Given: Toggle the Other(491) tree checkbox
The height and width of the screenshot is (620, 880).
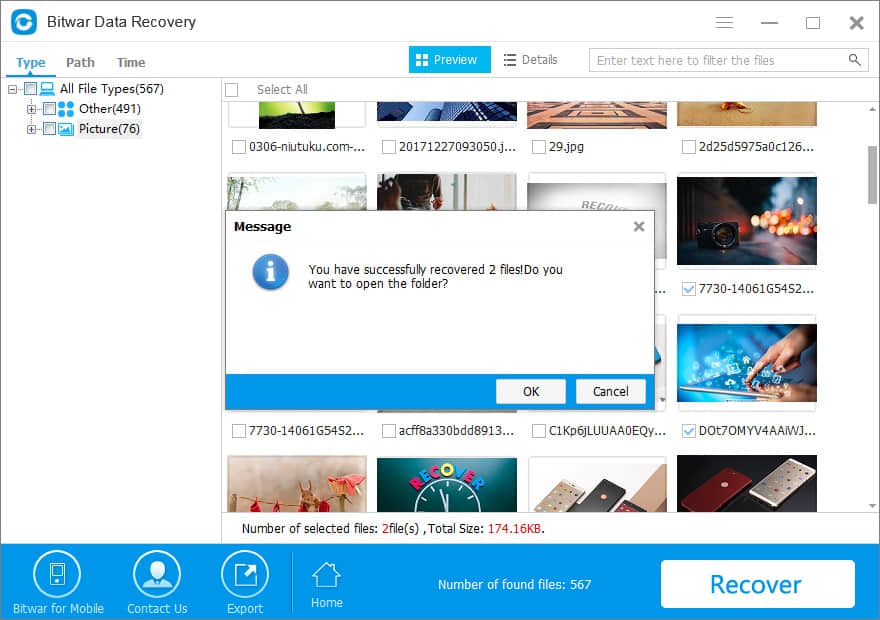Looking at the screenshot, I should point(49,109).
